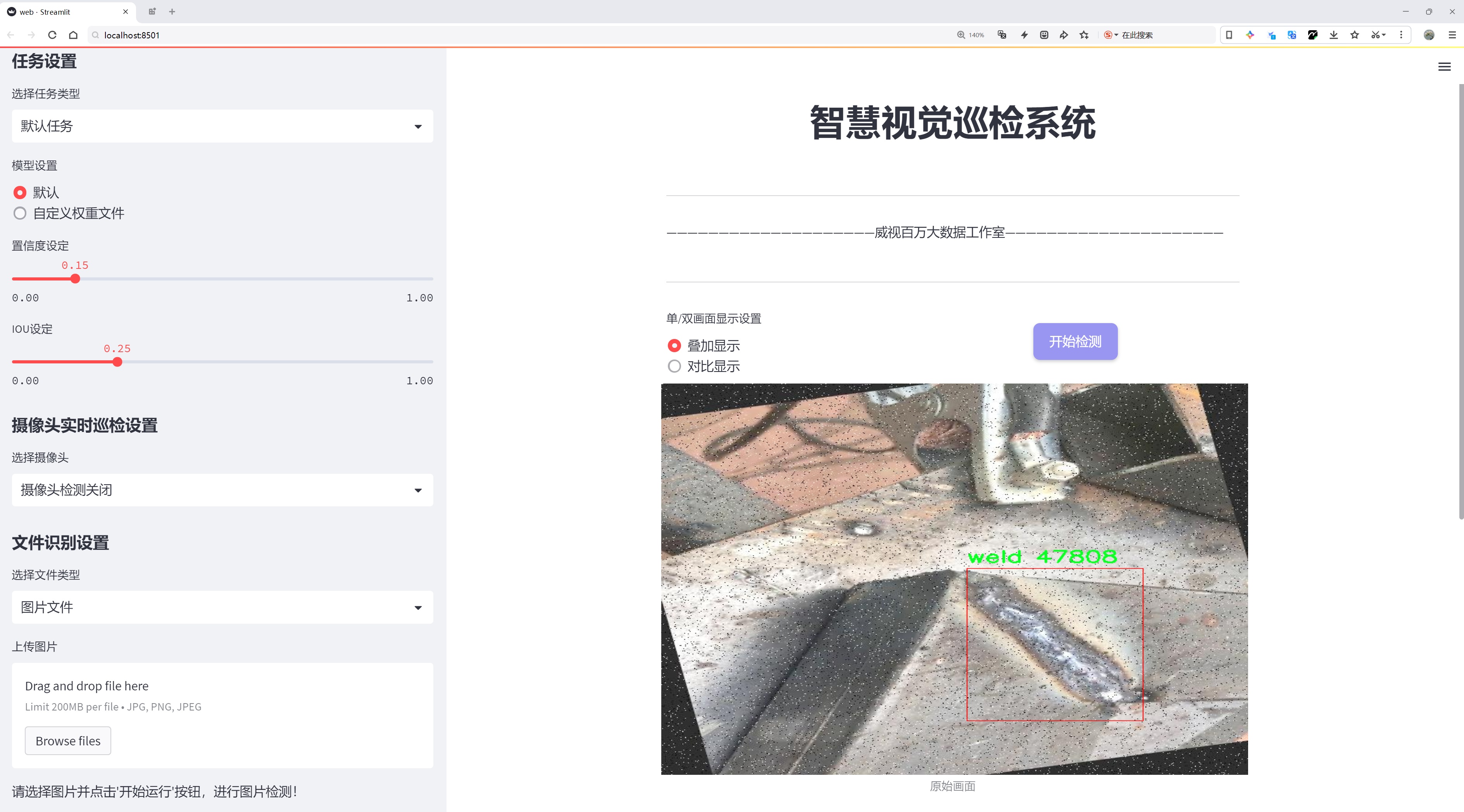Open the Sogou search engine selector
The width and height of the screenshot is (1464, 812).
tap(1111, 35)
